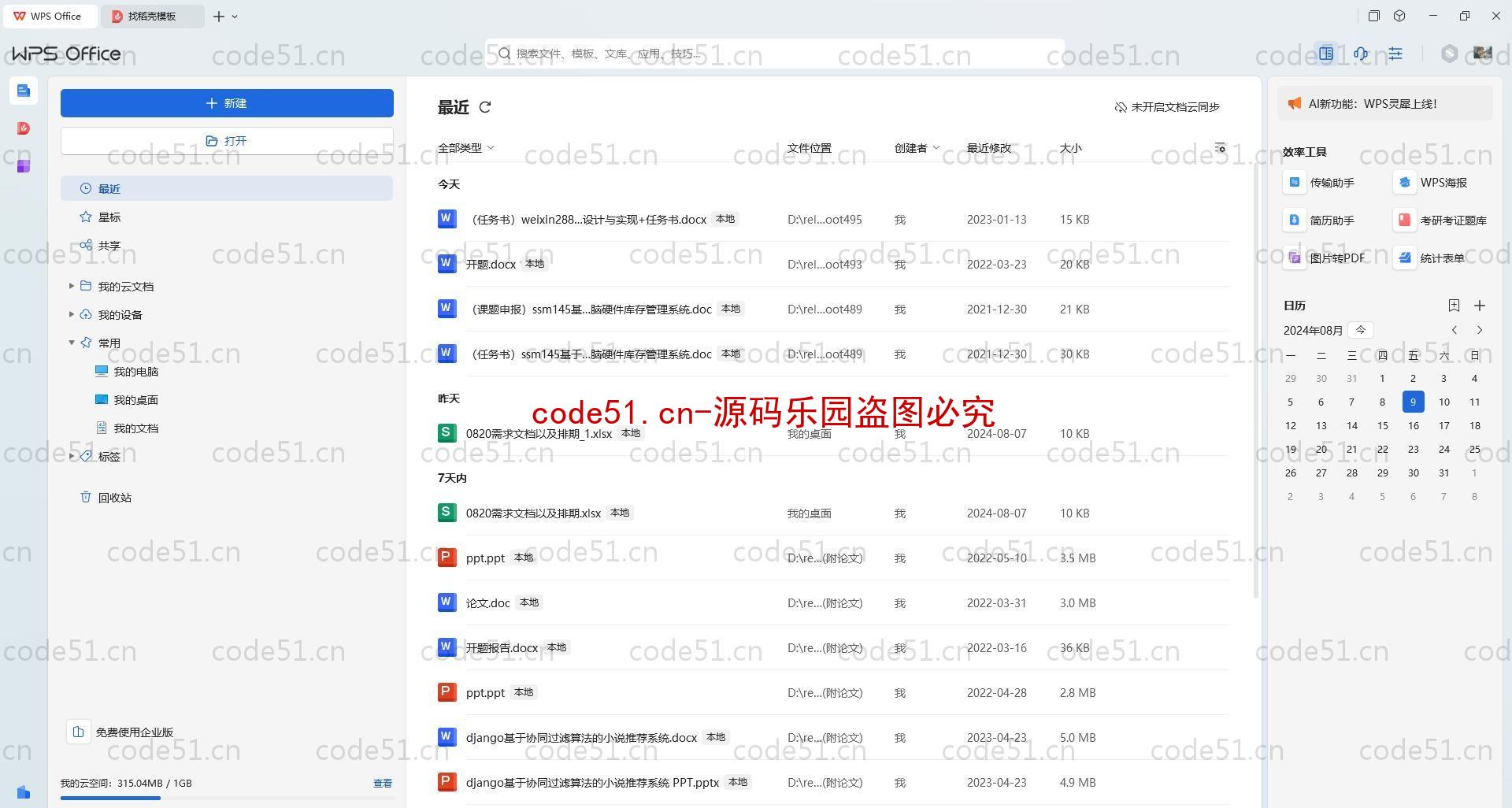The width and height of the screenshot is (1512, 808).
Task: Launch 统计表单 tool
Action: click(x=1430, y=258)
